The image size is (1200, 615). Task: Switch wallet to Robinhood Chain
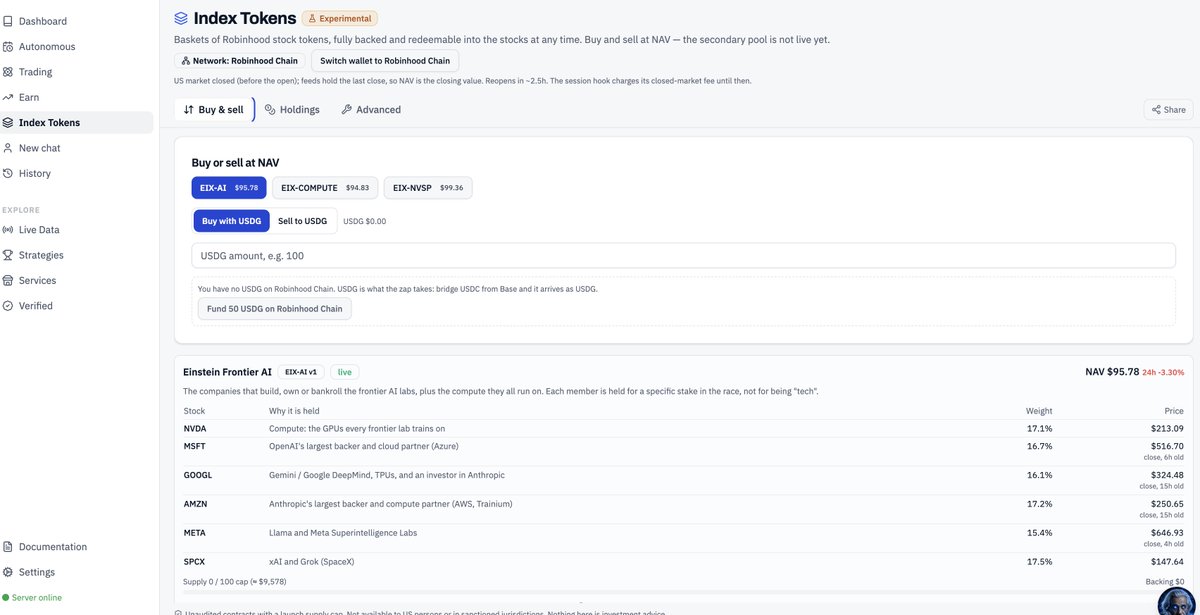pos(385,61)
